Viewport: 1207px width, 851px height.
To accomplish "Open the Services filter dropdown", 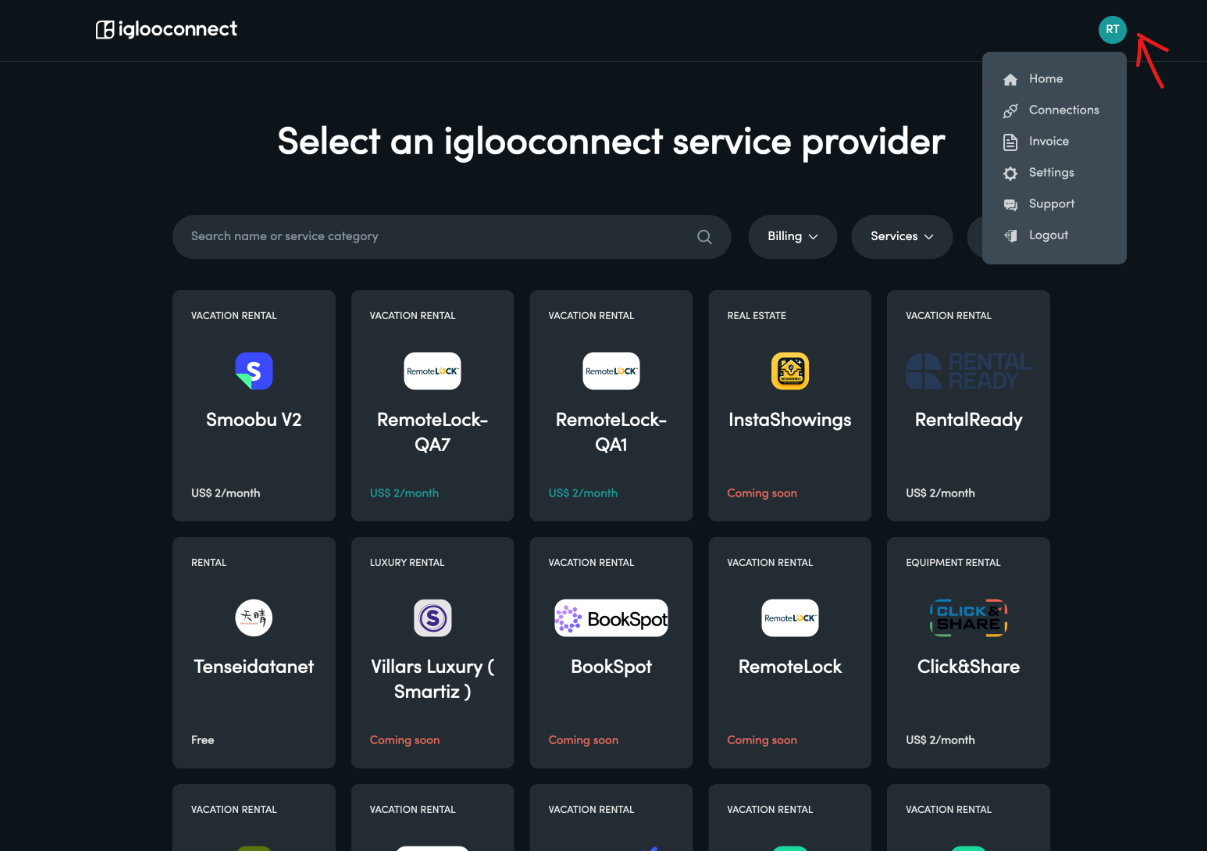I will point(902,237).
